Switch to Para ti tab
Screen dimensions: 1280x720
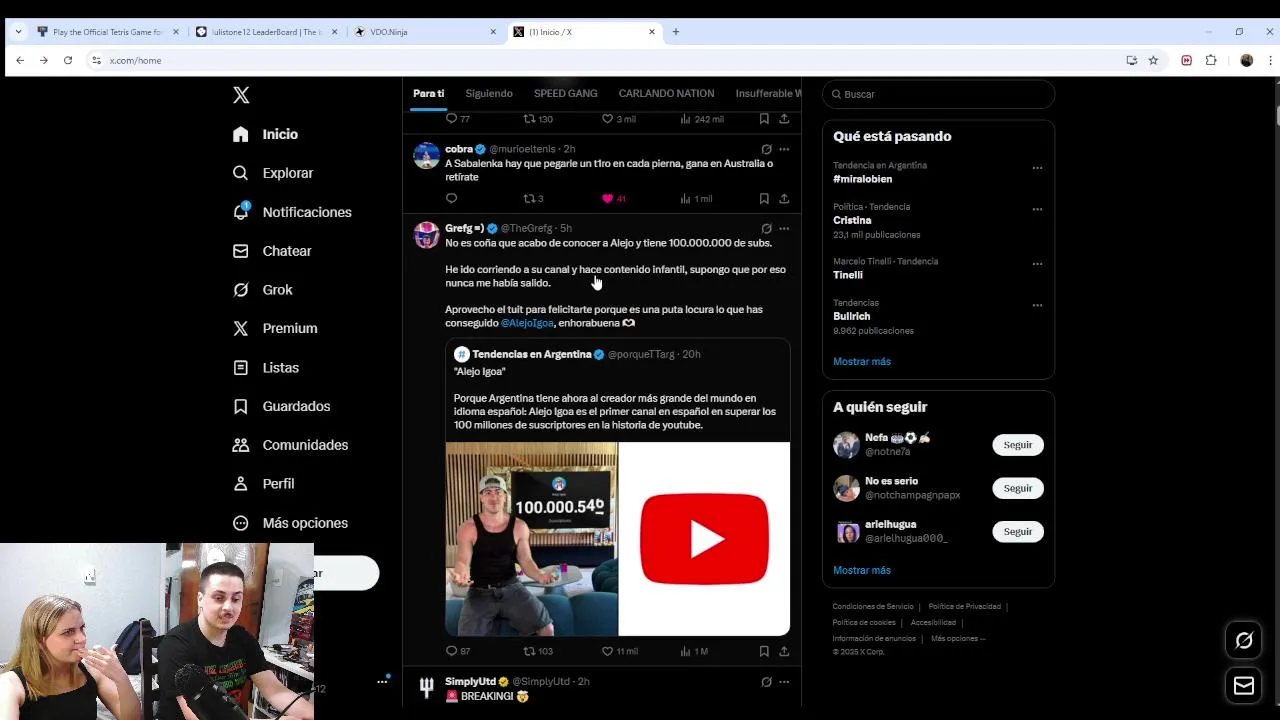pyautogui.click(x=428, y=93)
